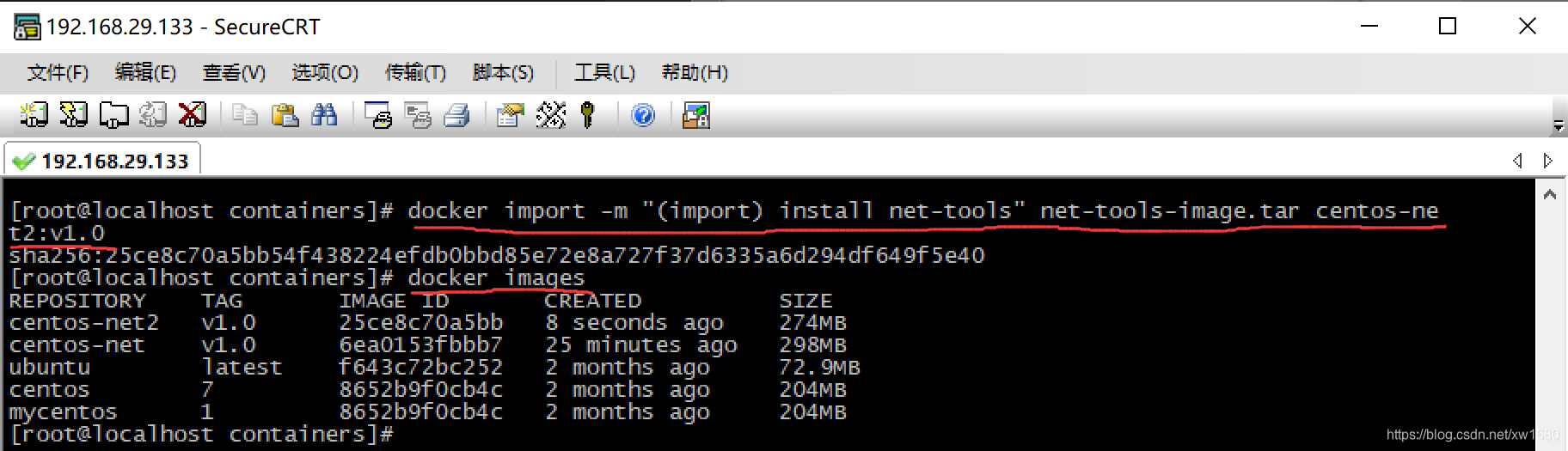
Task: Click the 298MB size value
Action: pos(812,345)
